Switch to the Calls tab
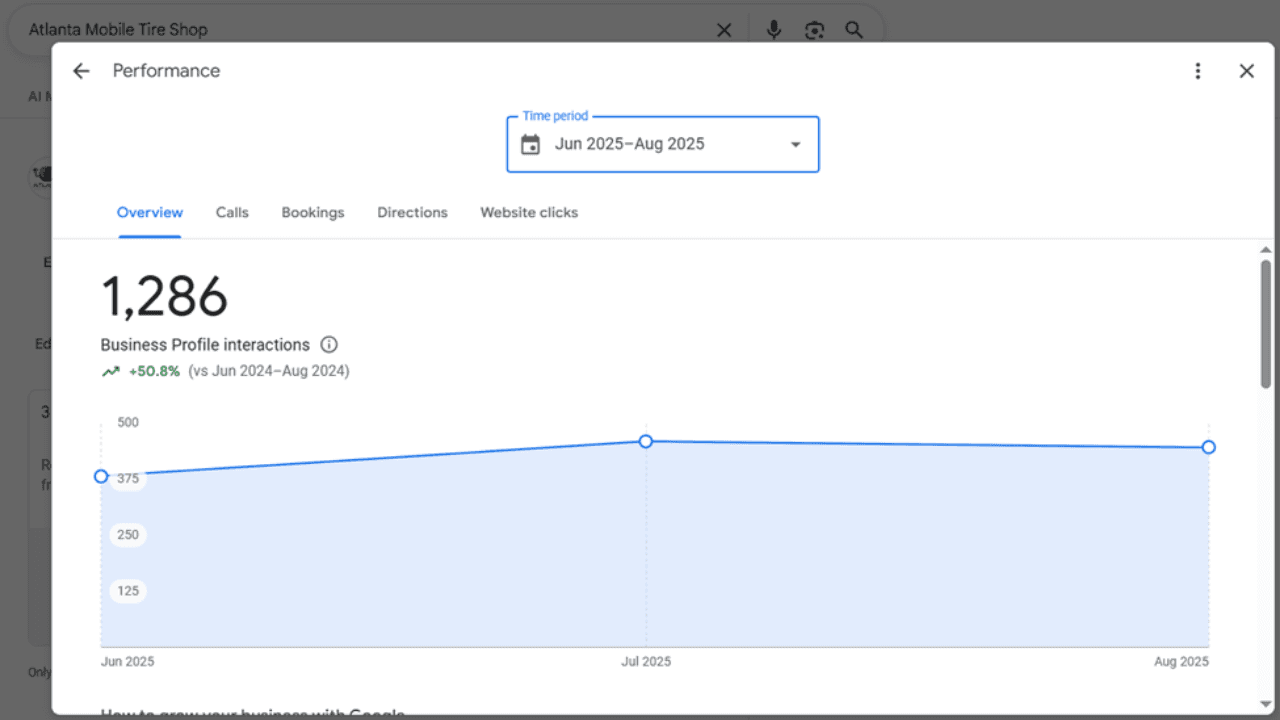 pyautogui.click(x=232, y=212)
